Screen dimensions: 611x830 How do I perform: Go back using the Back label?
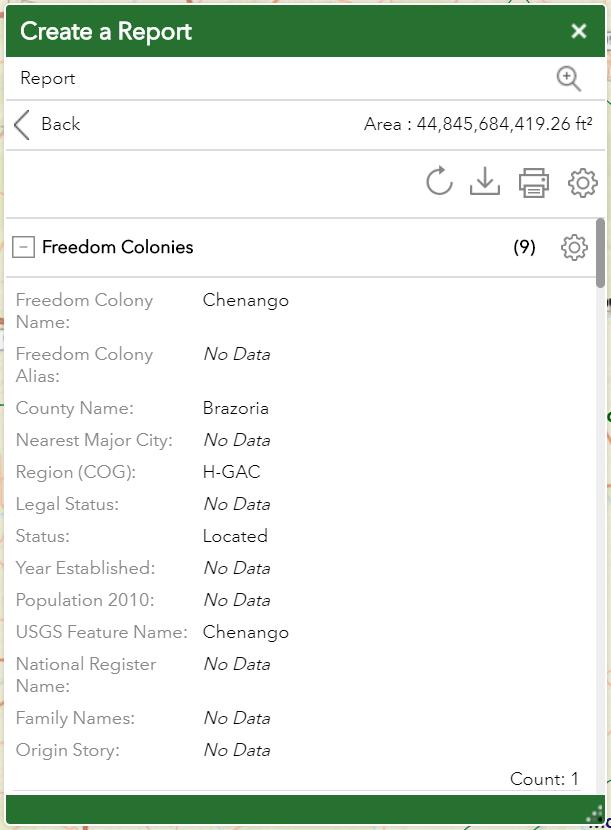[x=60, y=125]
